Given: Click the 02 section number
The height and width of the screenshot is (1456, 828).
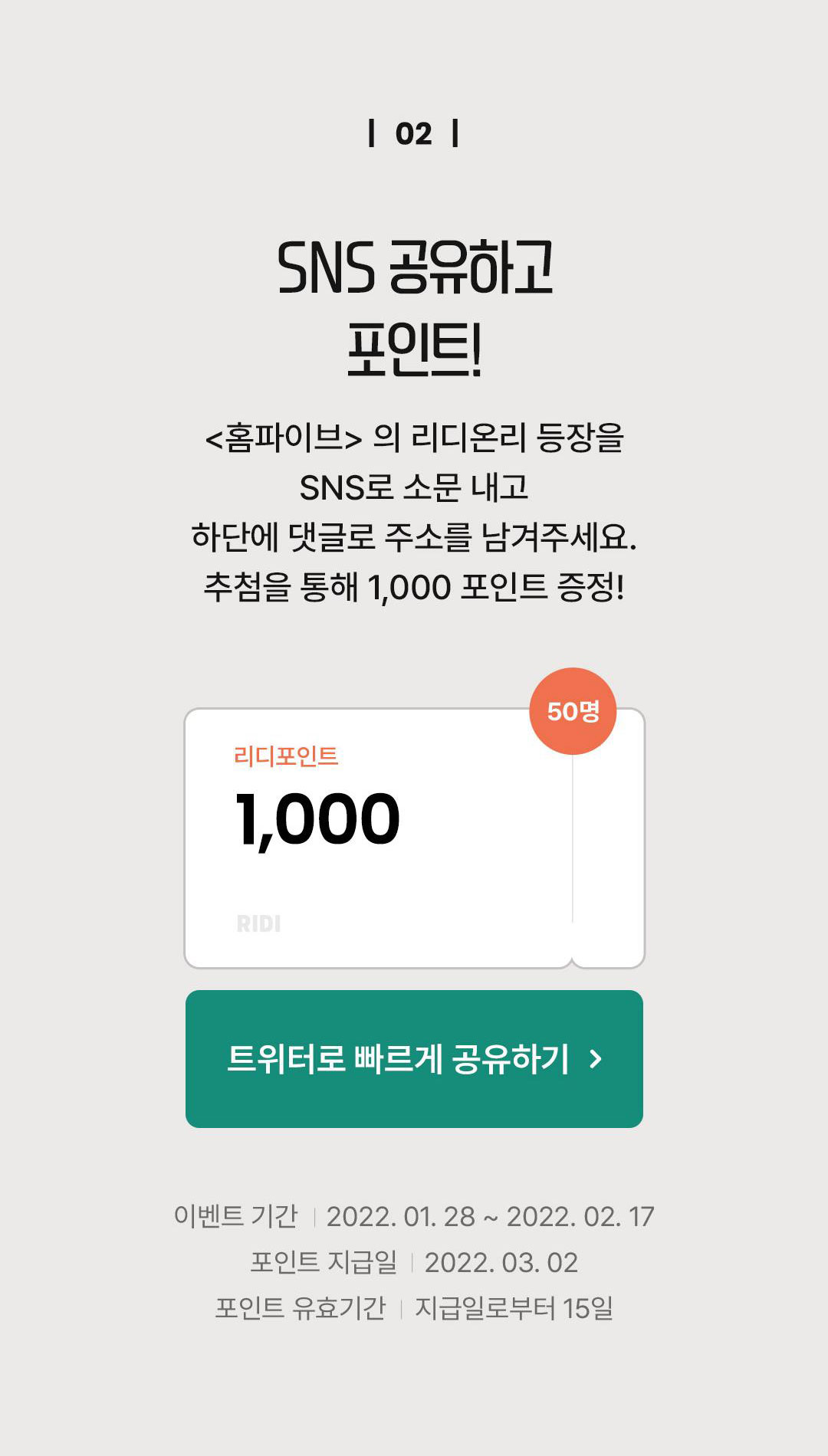Looking at the screenshot, I should (x=413, y=134).
